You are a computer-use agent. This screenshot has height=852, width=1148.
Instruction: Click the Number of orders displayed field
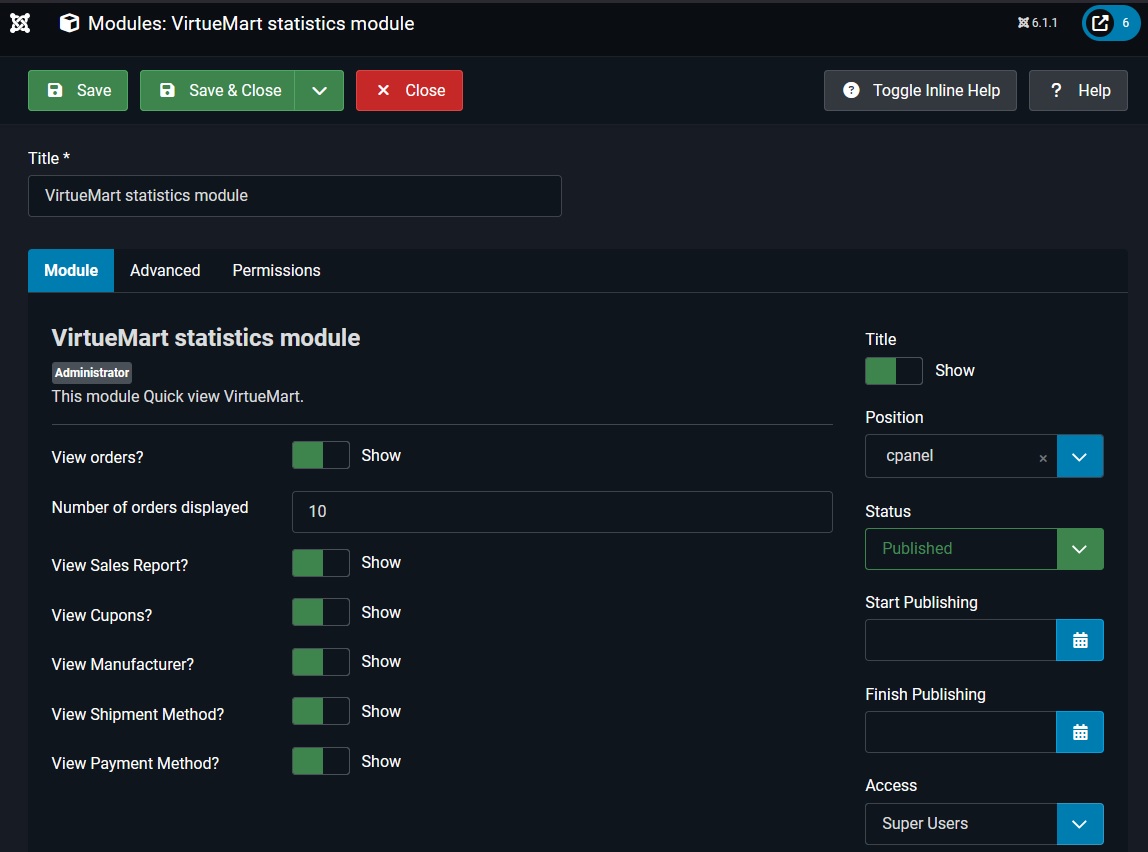(562, 512)
